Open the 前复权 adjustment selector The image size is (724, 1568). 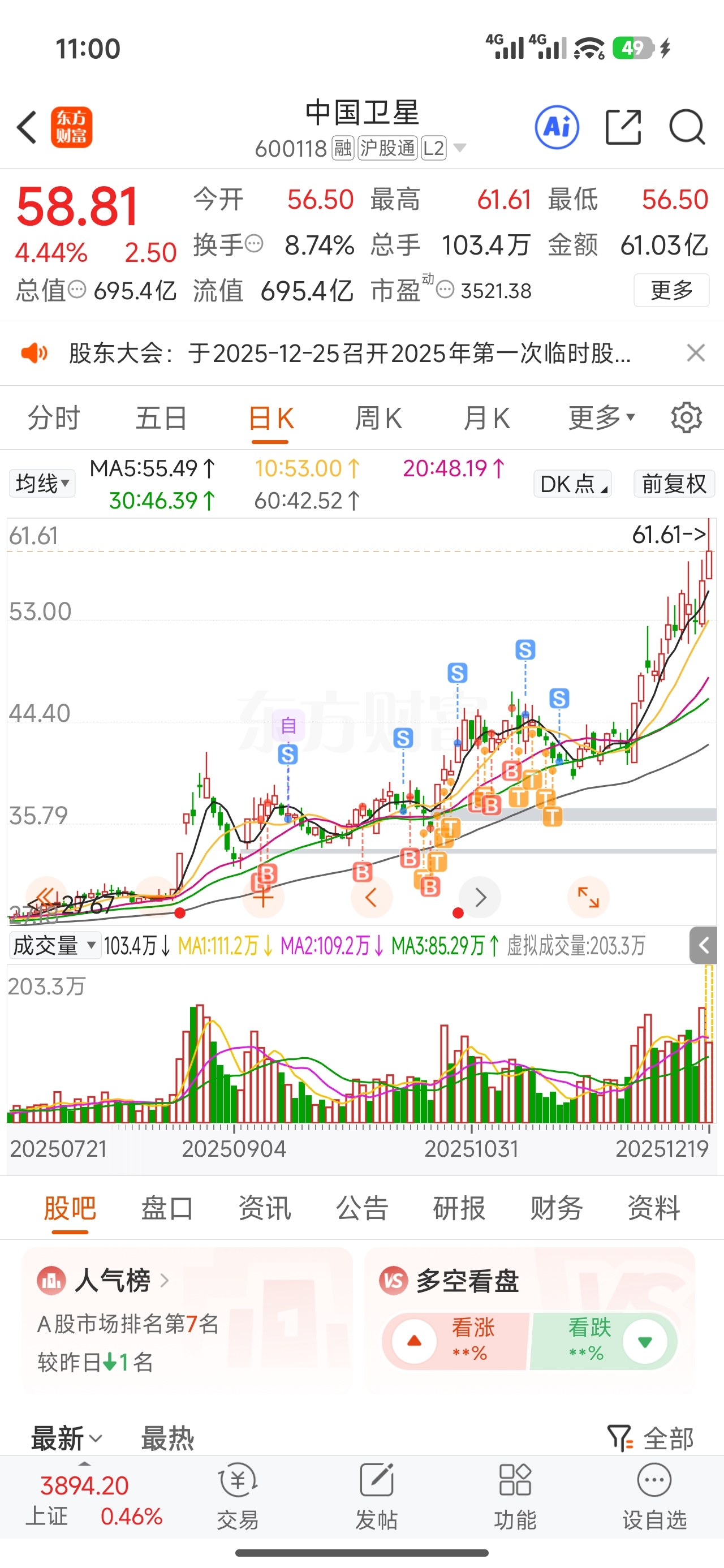point(674,484)
